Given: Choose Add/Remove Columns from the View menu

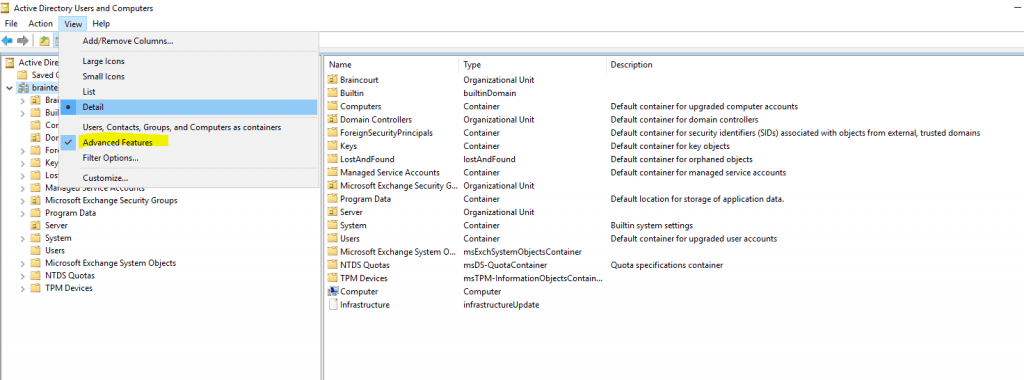Looking at the screenshot, I should tap(188, 41).
